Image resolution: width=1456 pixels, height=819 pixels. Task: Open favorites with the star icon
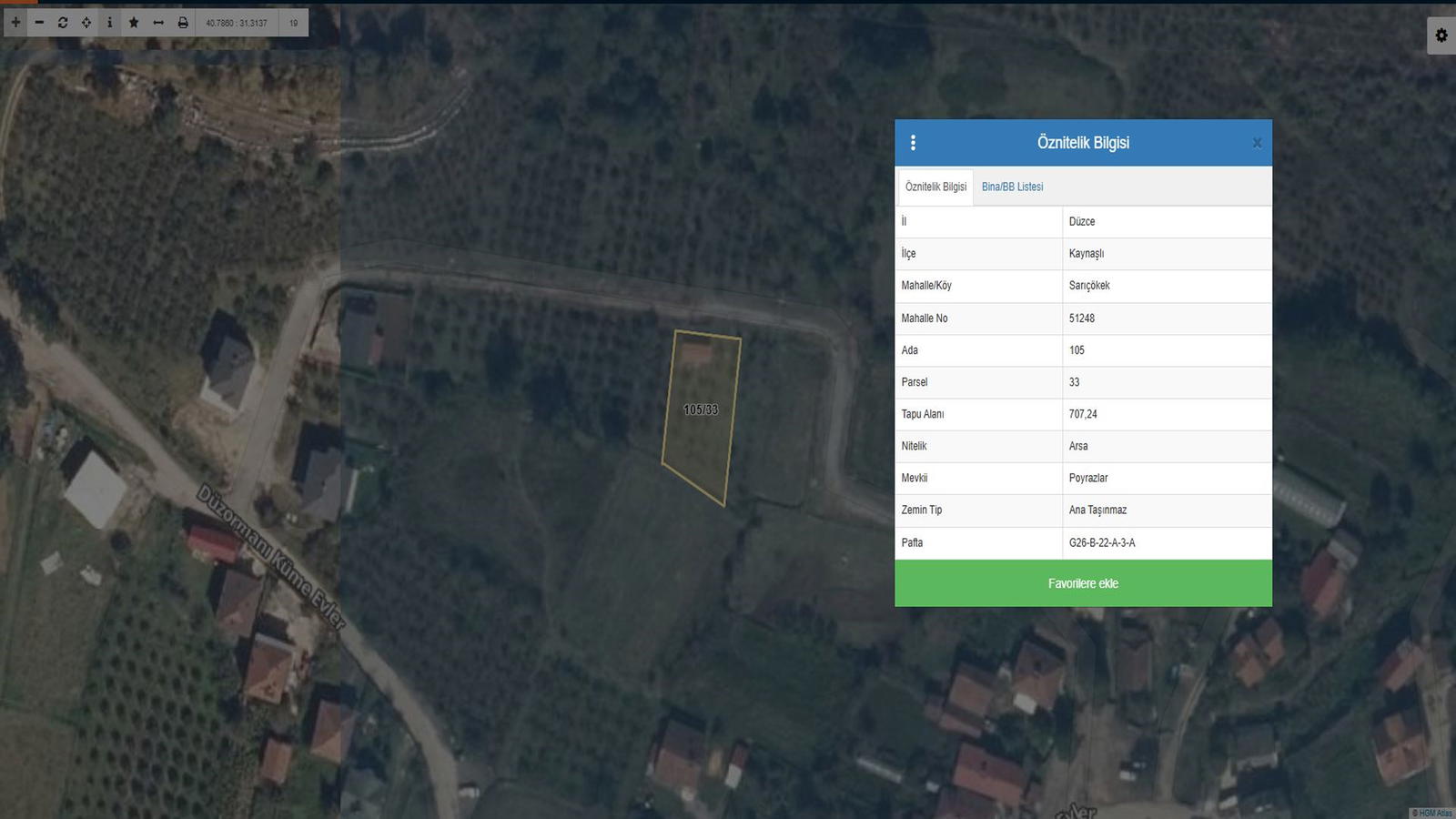pyautogui.click(x=134, y=23)
